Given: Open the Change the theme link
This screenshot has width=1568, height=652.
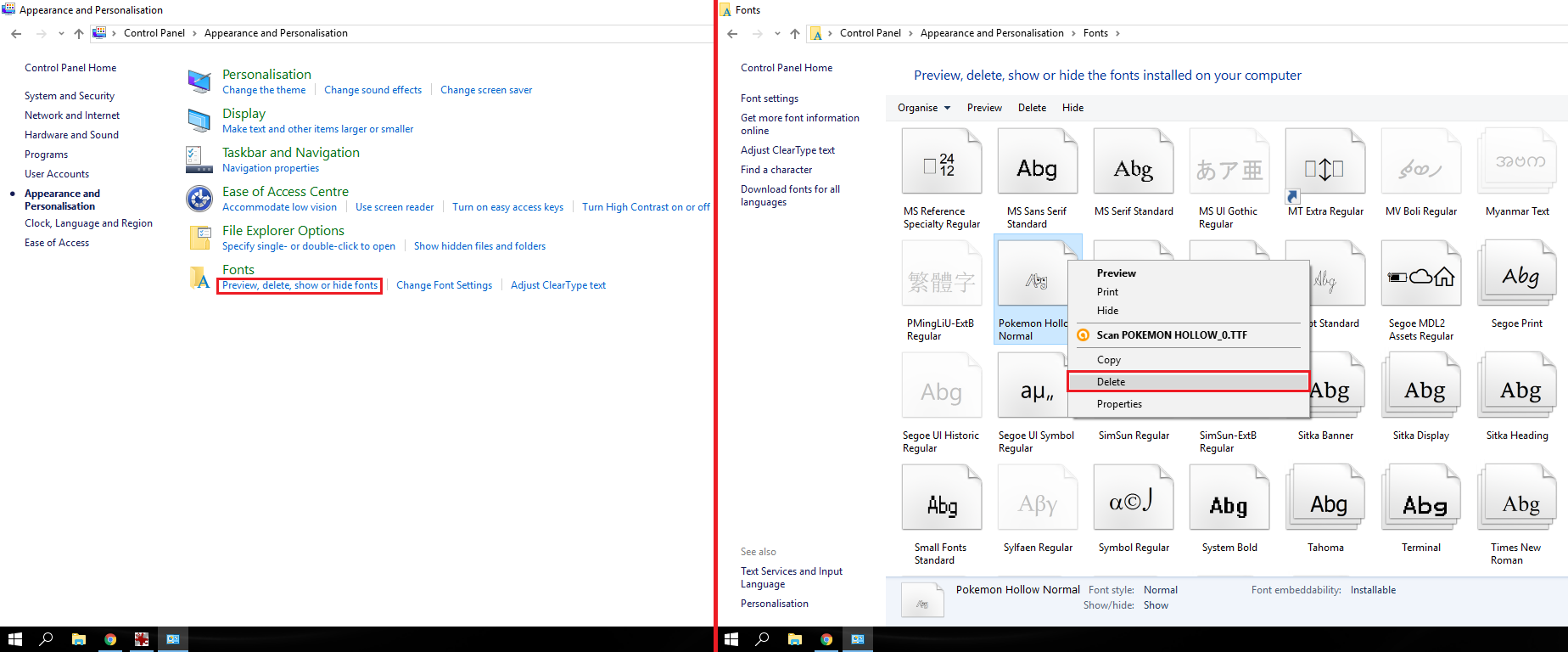Looking at the screenshot, I should pyautogui.click(x=264, y=90).
